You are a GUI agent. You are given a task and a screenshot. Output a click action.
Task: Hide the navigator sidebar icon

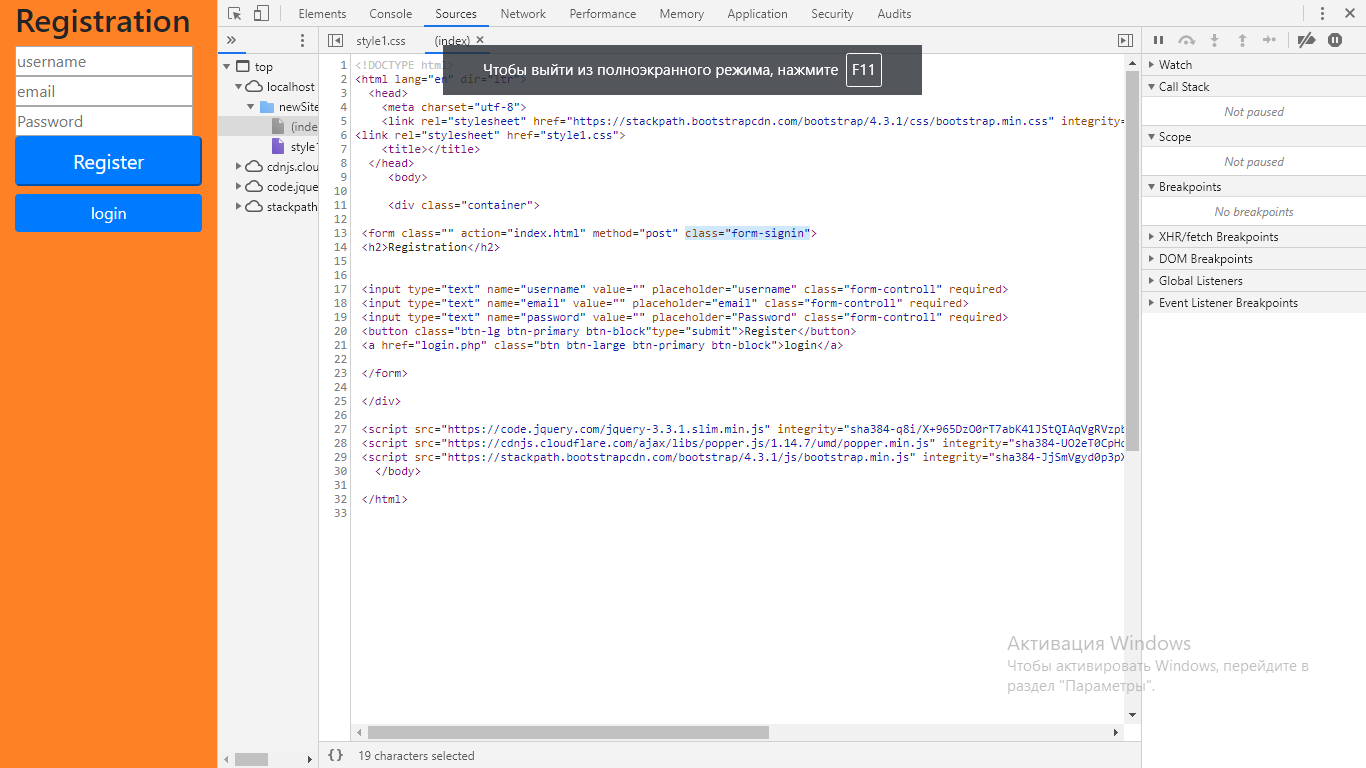[335, 40]
